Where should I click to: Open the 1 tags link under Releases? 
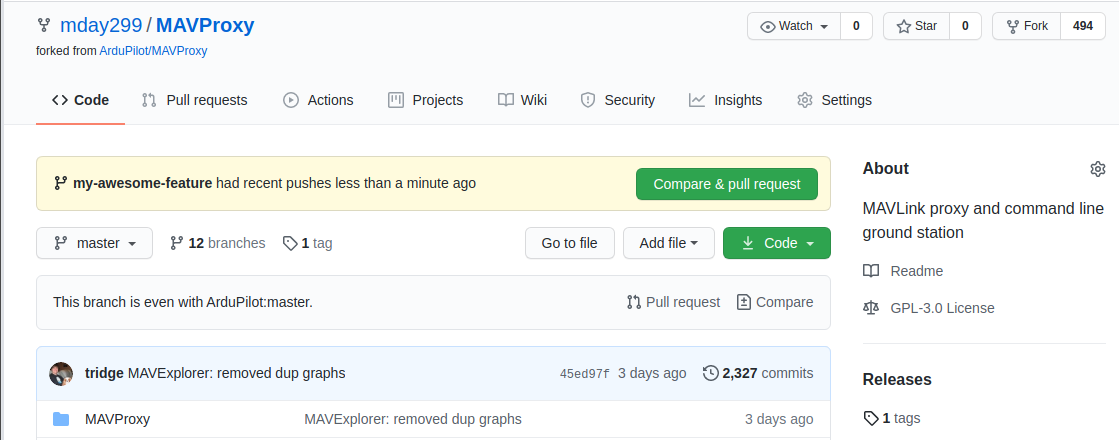[x=891, y=418]
